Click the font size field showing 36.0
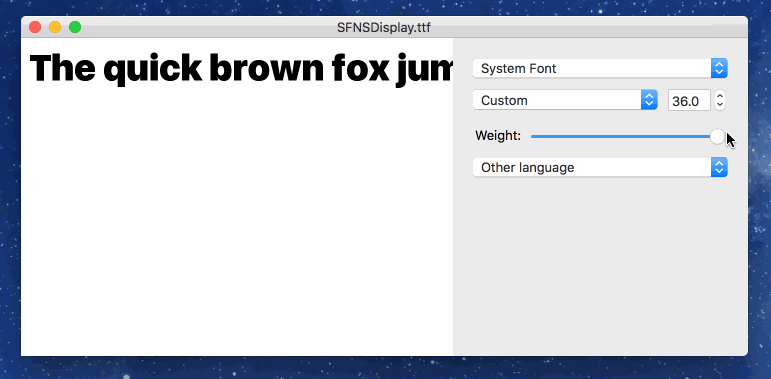 click(689, 100)
